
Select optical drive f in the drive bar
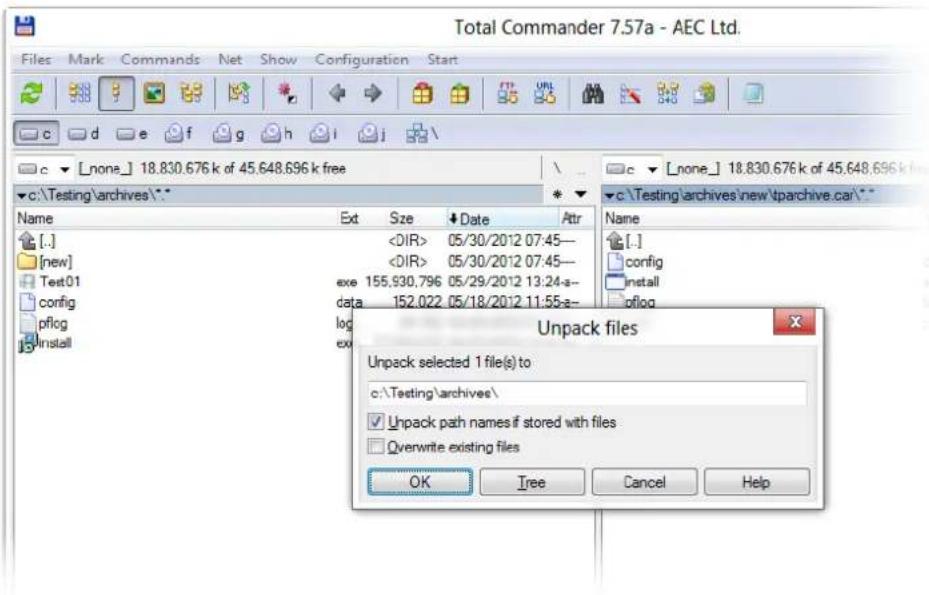click(179, 135)
